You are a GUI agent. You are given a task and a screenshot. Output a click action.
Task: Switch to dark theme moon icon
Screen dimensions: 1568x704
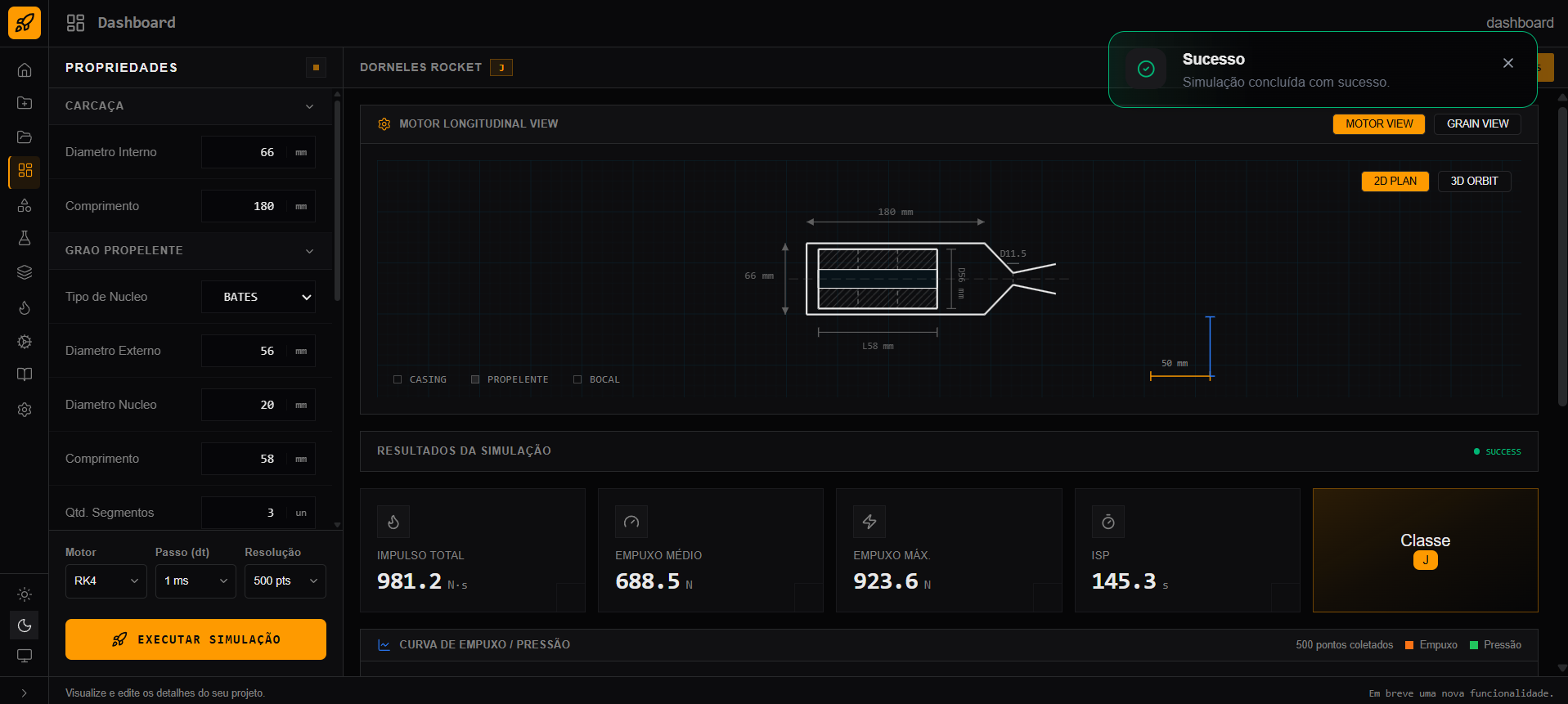tap(25, 626)
